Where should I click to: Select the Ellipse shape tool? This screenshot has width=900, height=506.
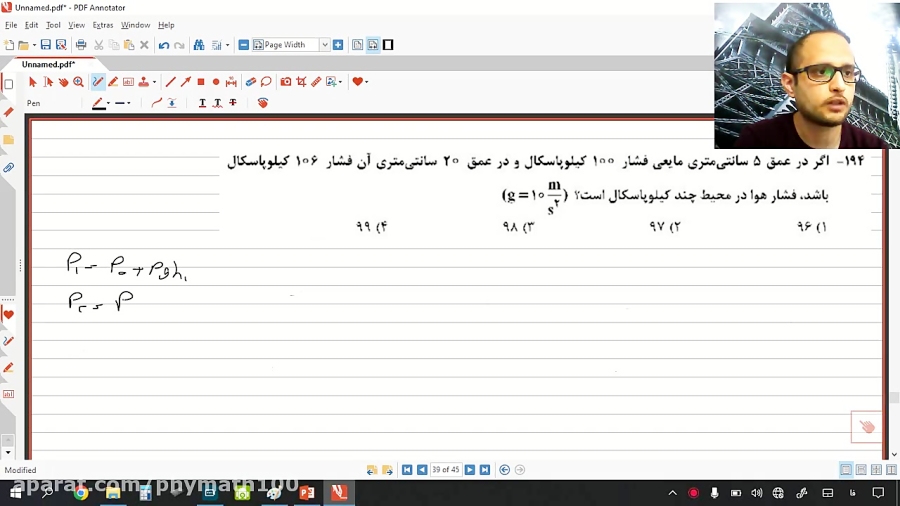click(216, 82)
